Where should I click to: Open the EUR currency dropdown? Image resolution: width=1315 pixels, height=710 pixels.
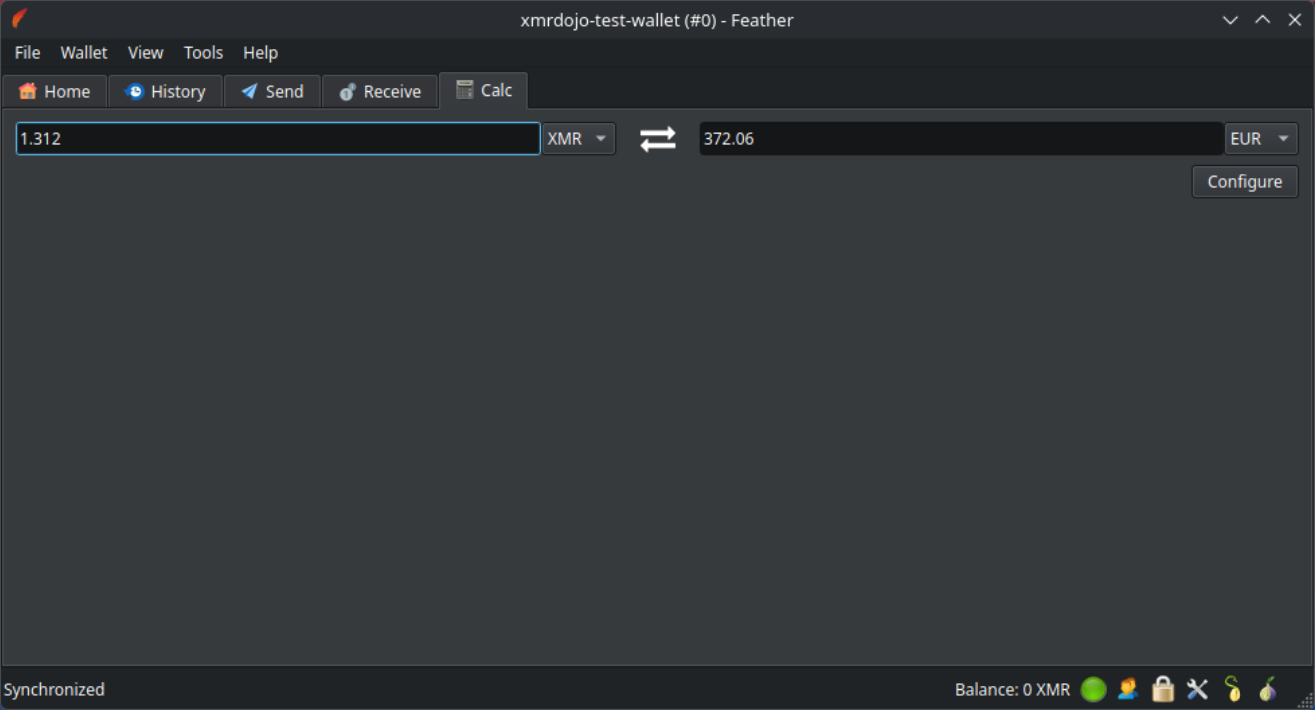tap(1261, 139)
